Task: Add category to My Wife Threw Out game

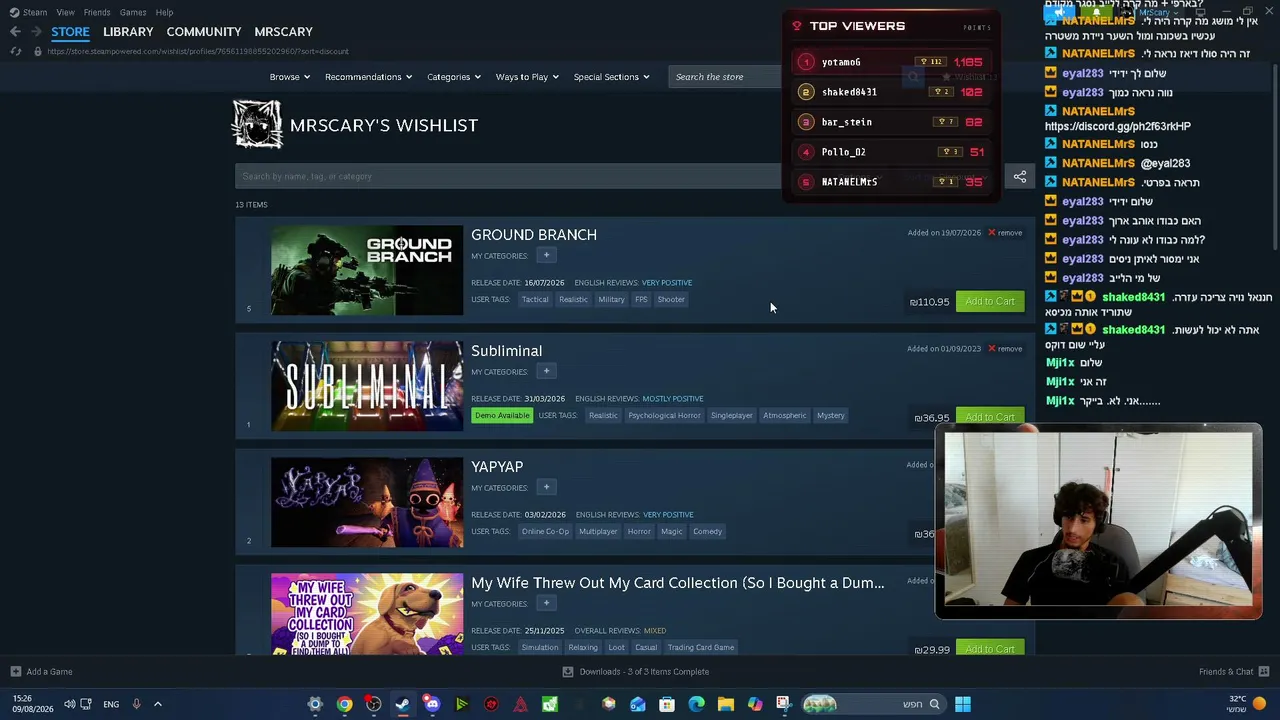Action: coord(546,603)
